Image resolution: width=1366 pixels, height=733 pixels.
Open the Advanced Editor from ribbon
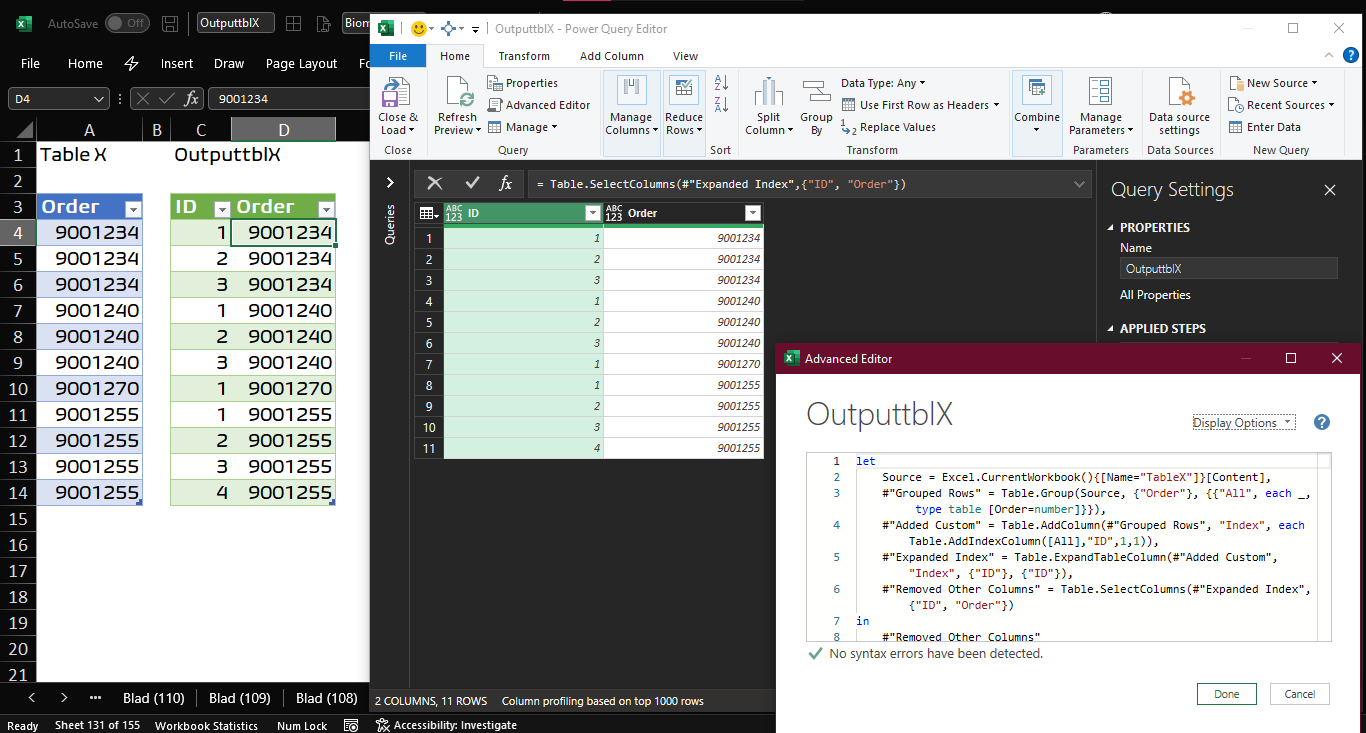pyautogui.click(x=539, y=105)
